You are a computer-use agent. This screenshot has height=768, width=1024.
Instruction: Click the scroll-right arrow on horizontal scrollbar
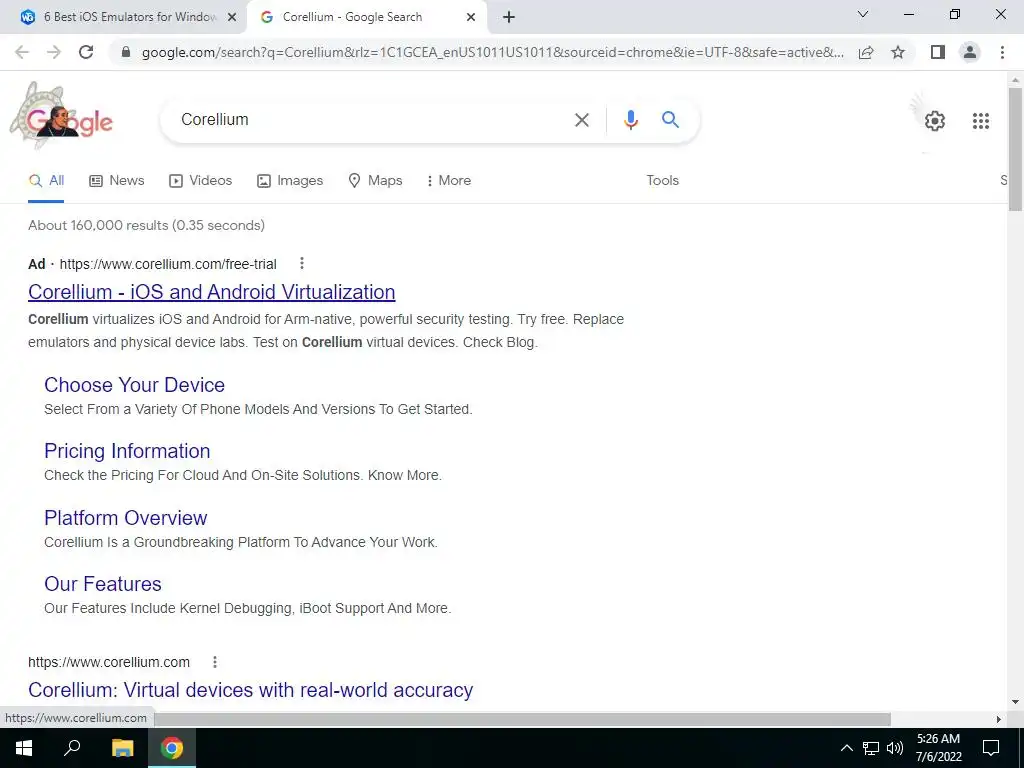[999, 719]
